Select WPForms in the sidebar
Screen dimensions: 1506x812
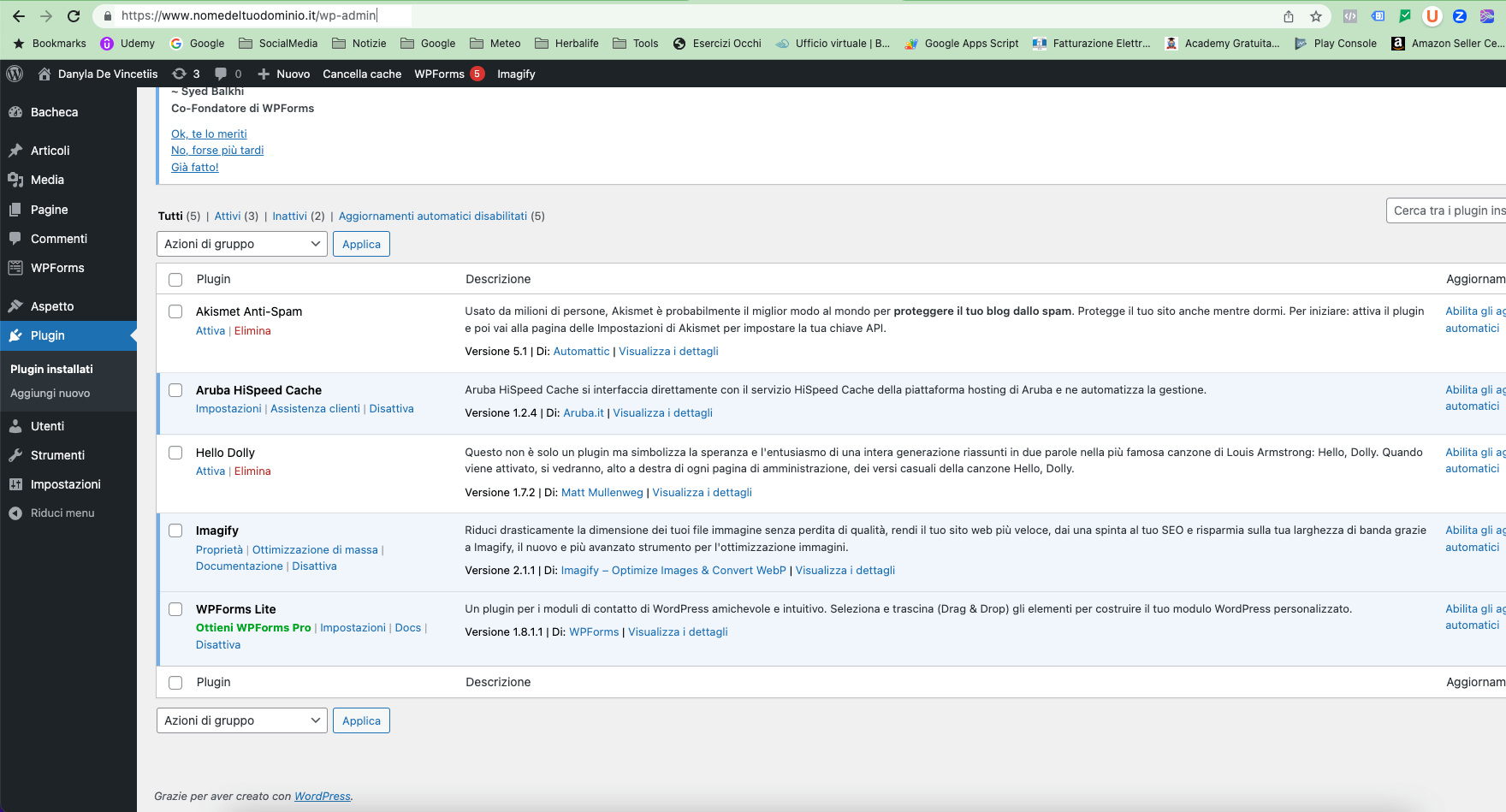click(x=56, y=268)
